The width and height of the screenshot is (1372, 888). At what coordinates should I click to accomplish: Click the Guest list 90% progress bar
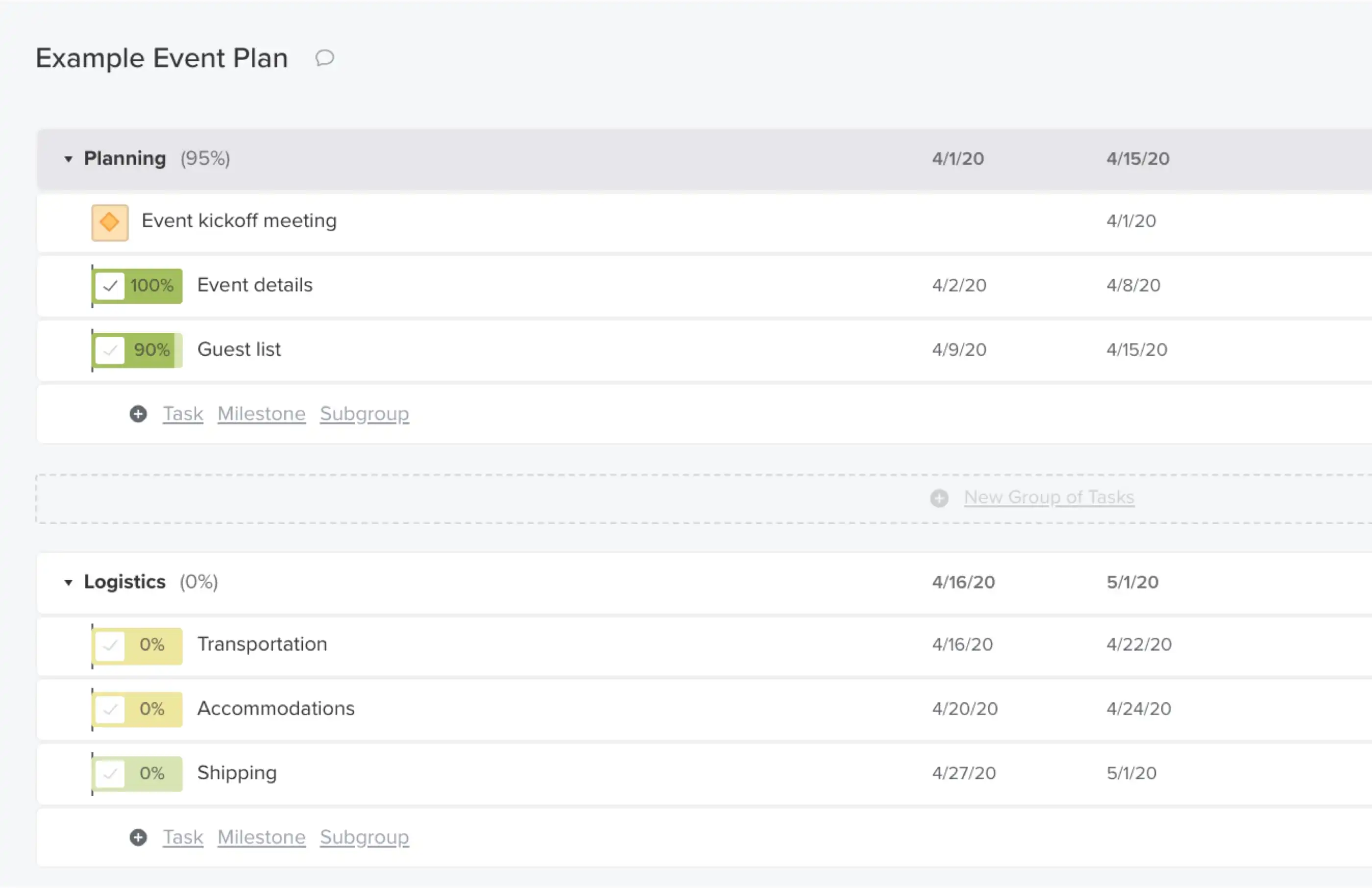tap(151, 350)
